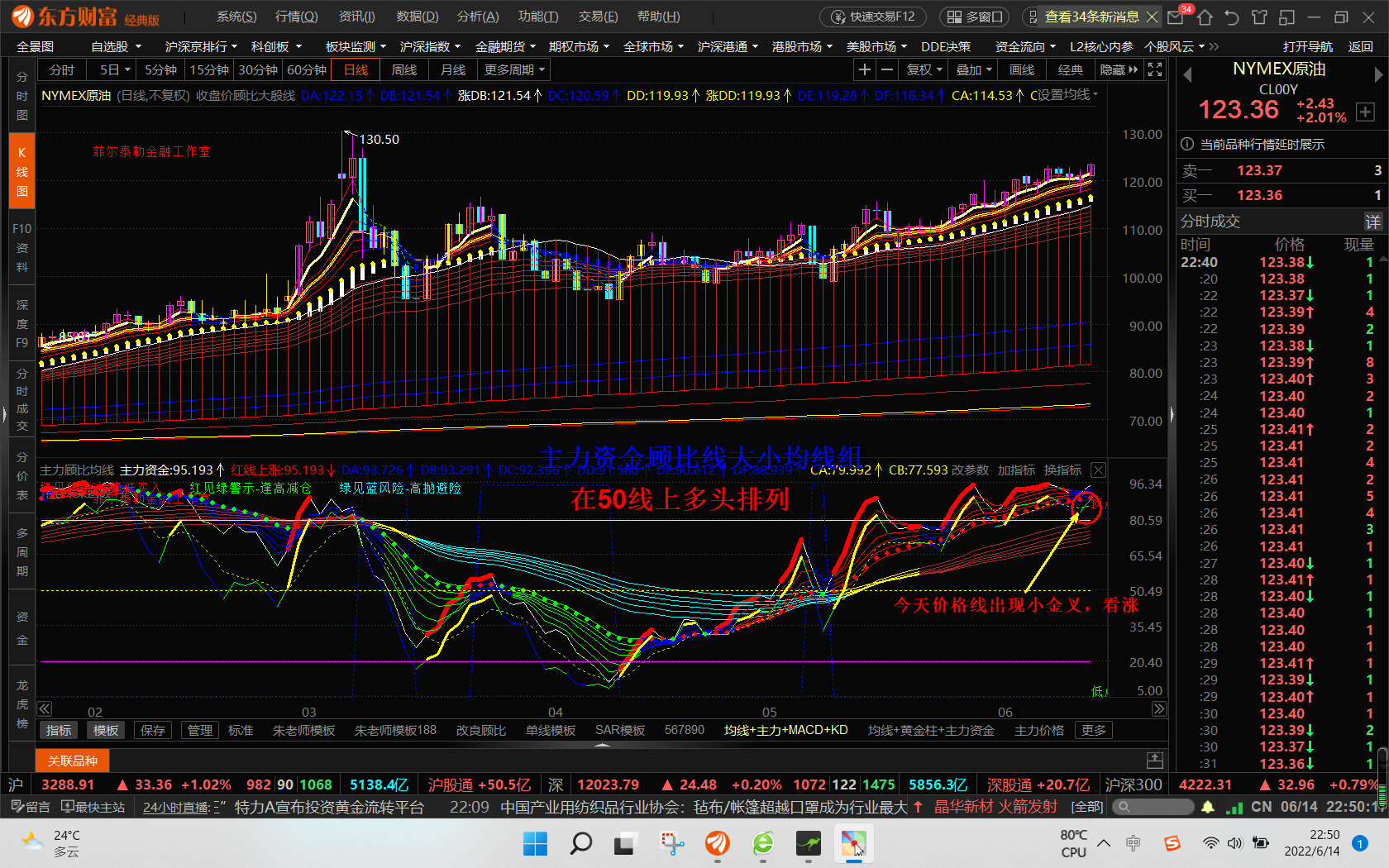This screenshot has height=868, width=1389.
Task: Click 换指标 change indicator link
Action: 1062,470
